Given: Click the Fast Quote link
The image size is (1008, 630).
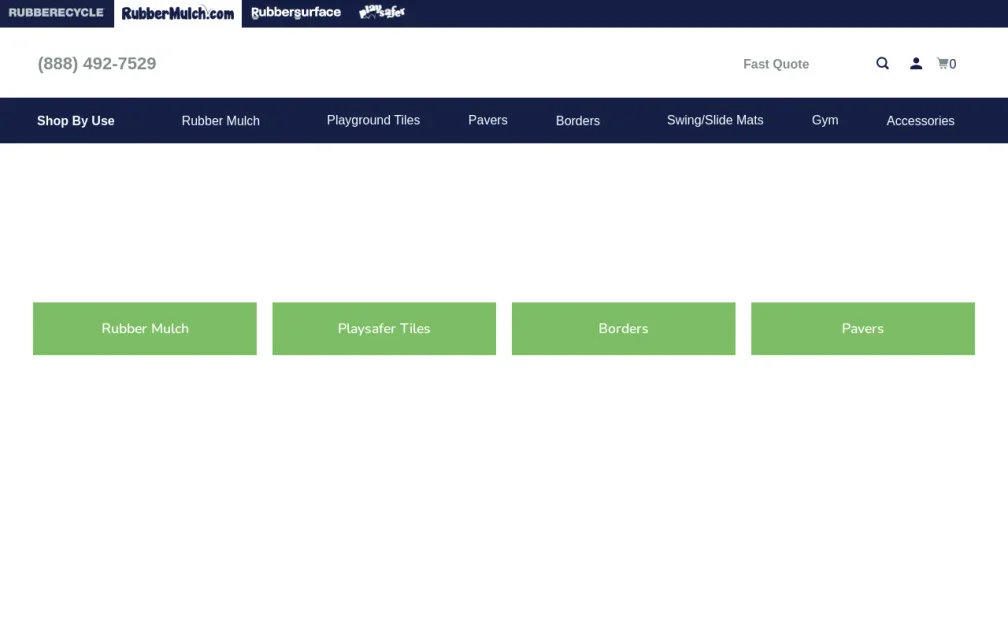Looking at the screenshot, I should pyautogui.click(x=775, y=64).
